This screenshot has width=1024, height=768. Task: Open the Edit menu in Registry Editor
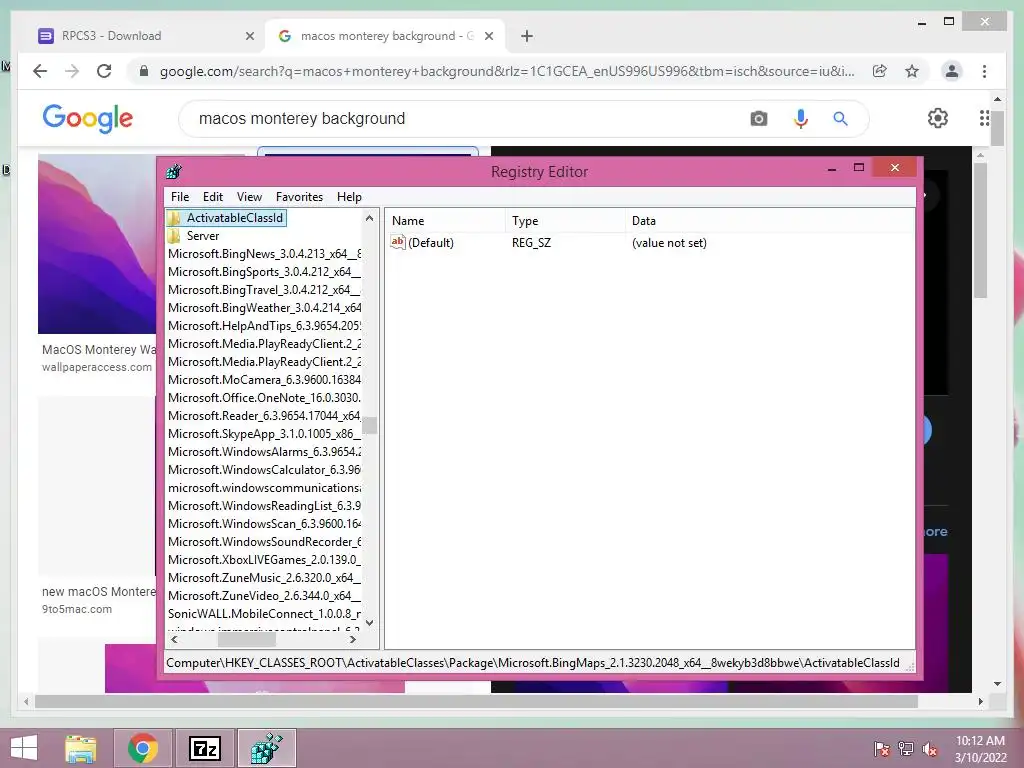click(213, 197)
